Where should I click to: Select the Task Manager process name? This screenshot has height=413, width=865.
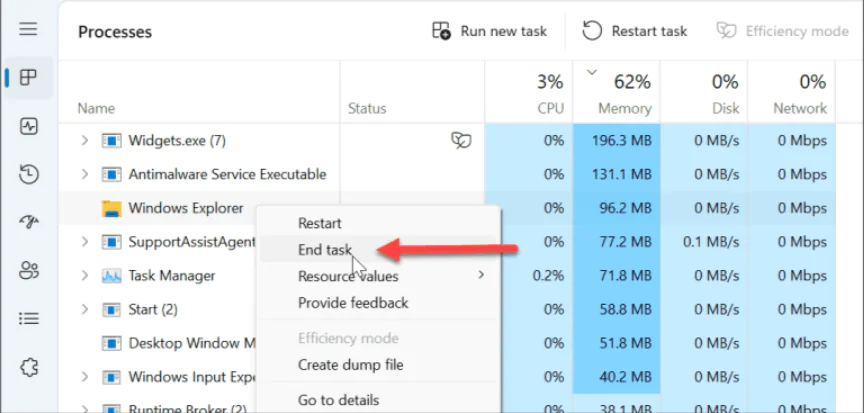[172, 276]
